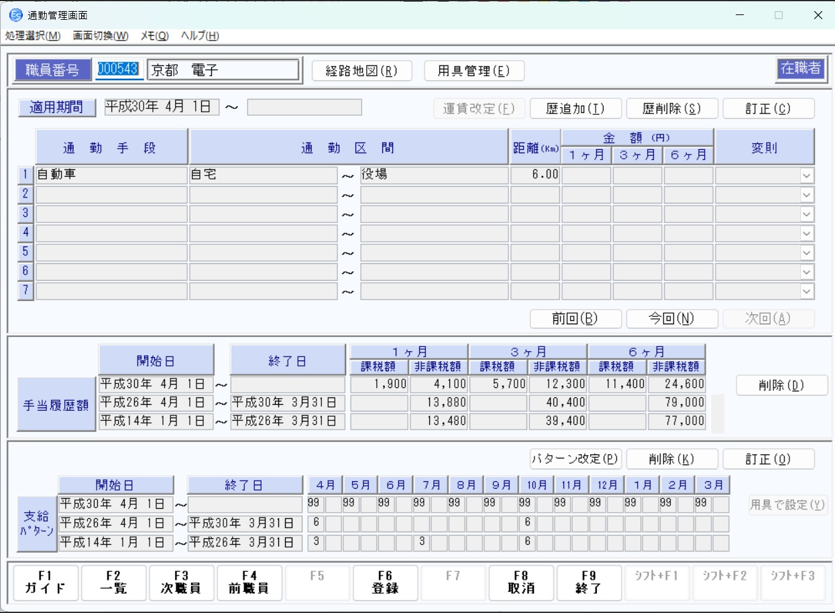Click 削除(D) beside allowance history

click(x=781, y=385)
